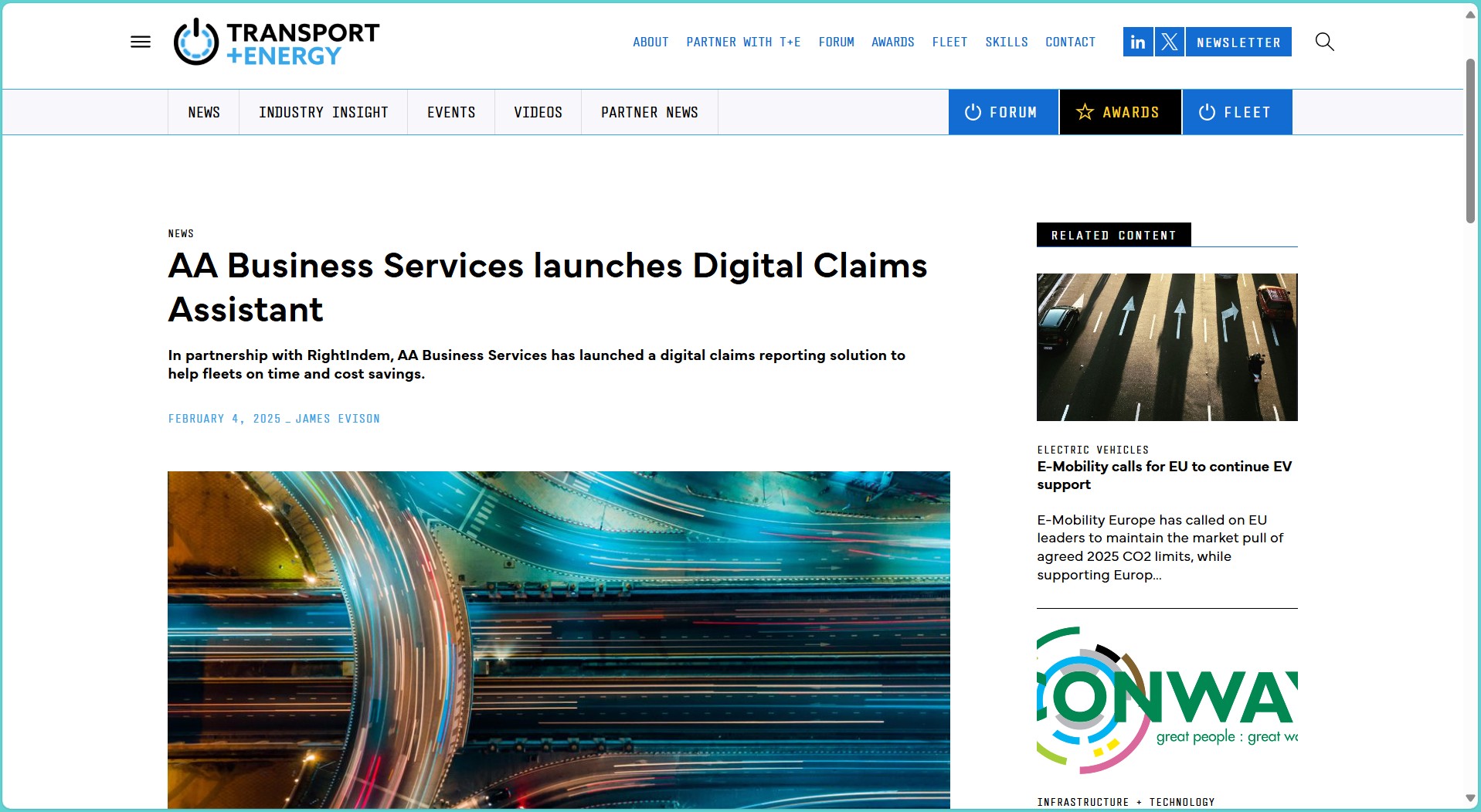
Task: Open the Partner With T+E link
Action: (x=743, y=42)
